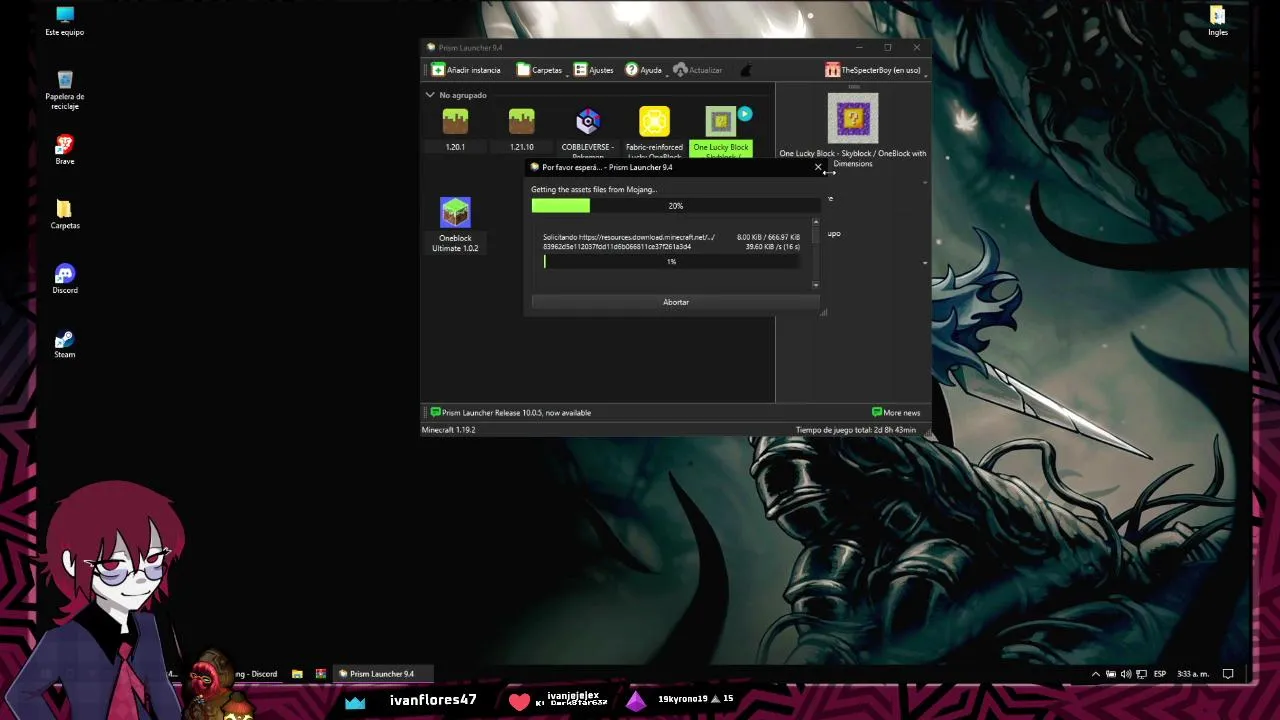Select the One Lucky Block instance icon

coord(720,121)
